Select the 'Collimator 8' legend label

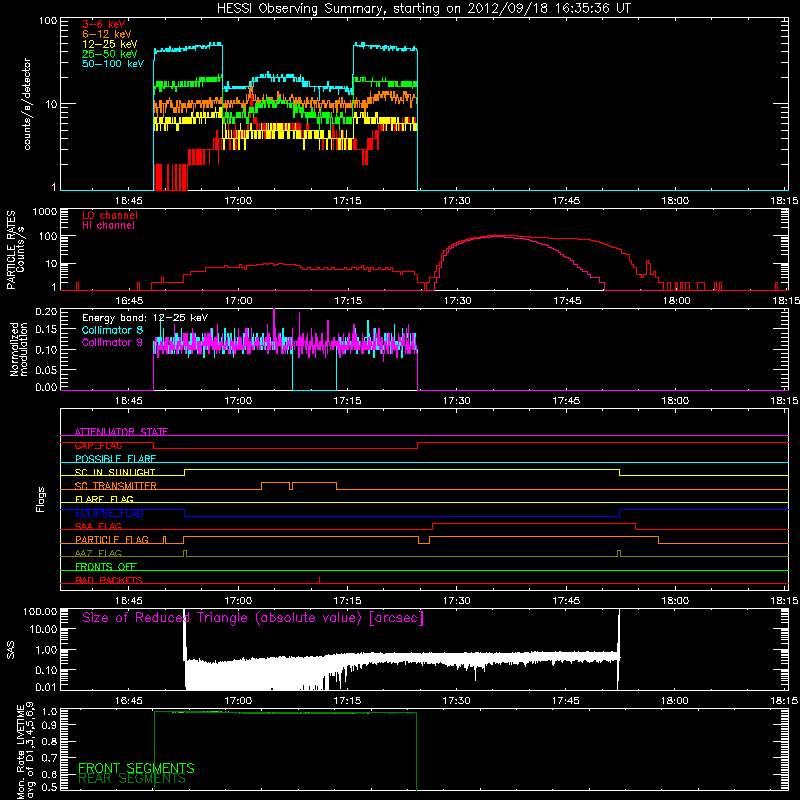(112, 330)
